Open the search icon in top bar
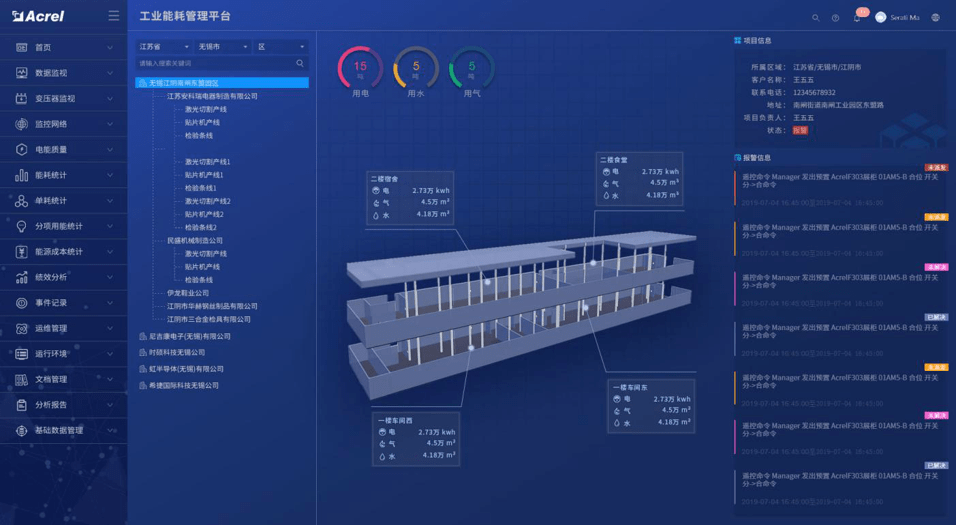The width and height of the screenshot is (956, 525). [816, 18]
